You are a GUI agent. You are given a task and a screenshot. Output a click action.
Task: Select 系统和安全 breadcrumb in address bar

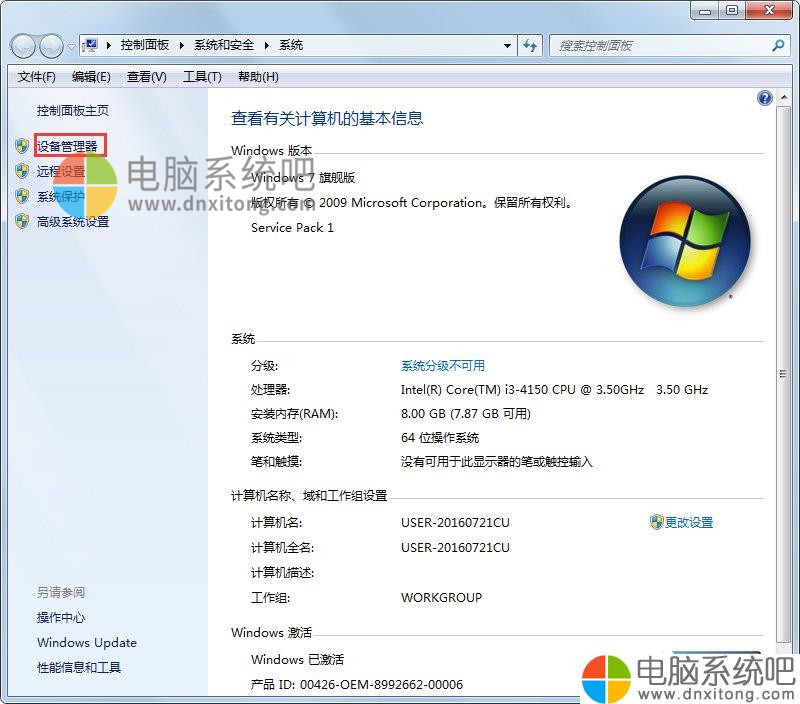point(223,45)
